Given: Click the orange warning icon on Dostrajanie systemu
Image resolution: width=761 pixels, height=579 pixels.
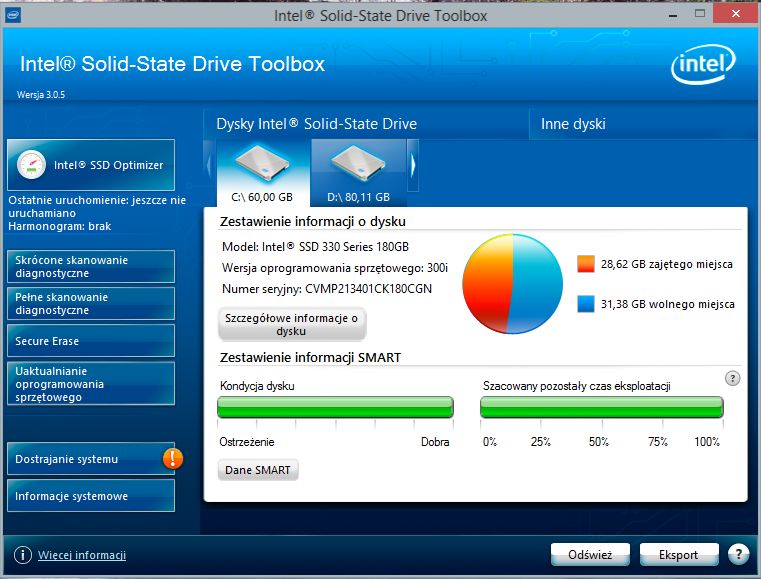Looking at the screenshot, I should coord(173,458).
